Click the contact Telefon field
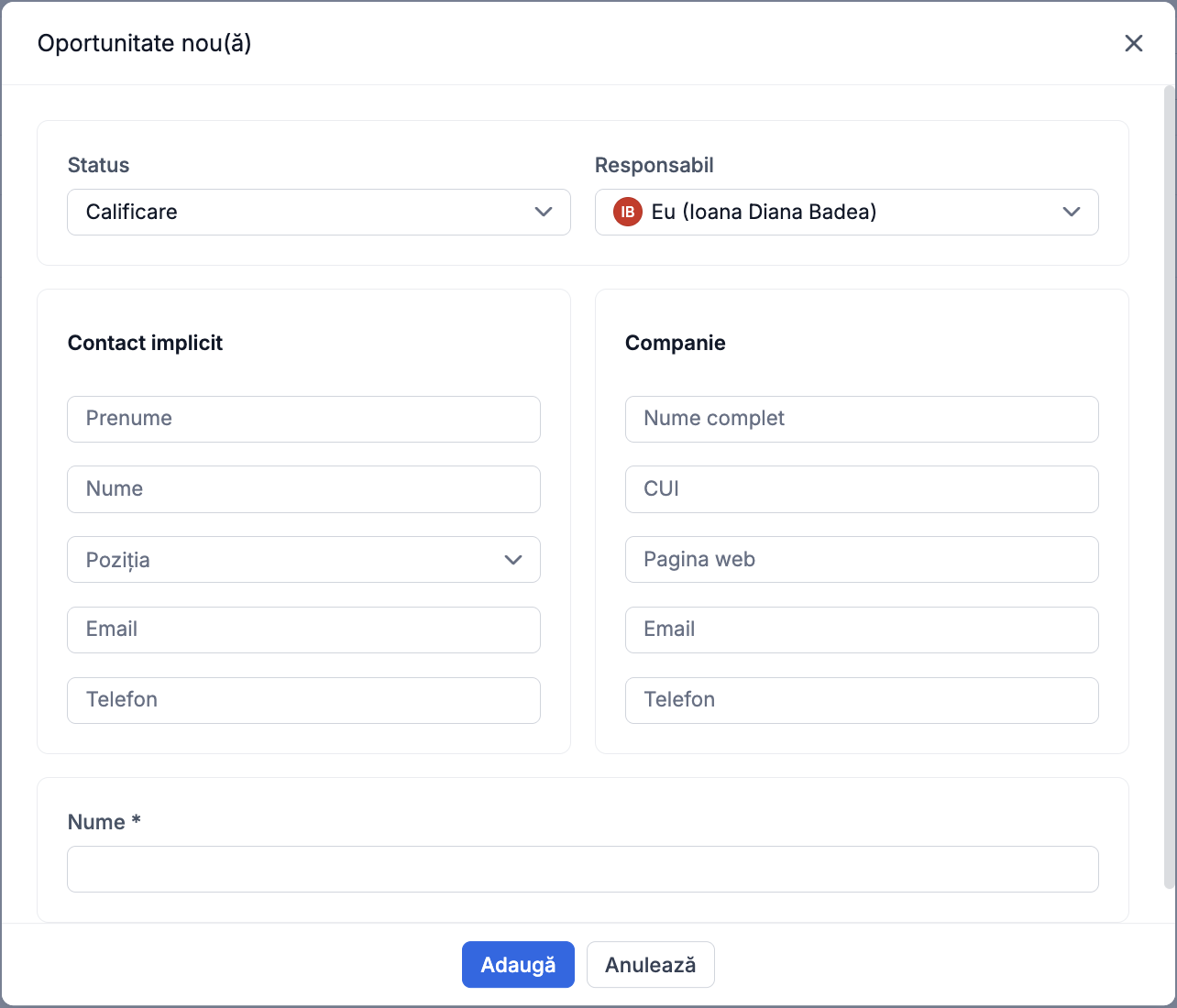This screenshot has width=1177, height=1008. coord(303,700)
